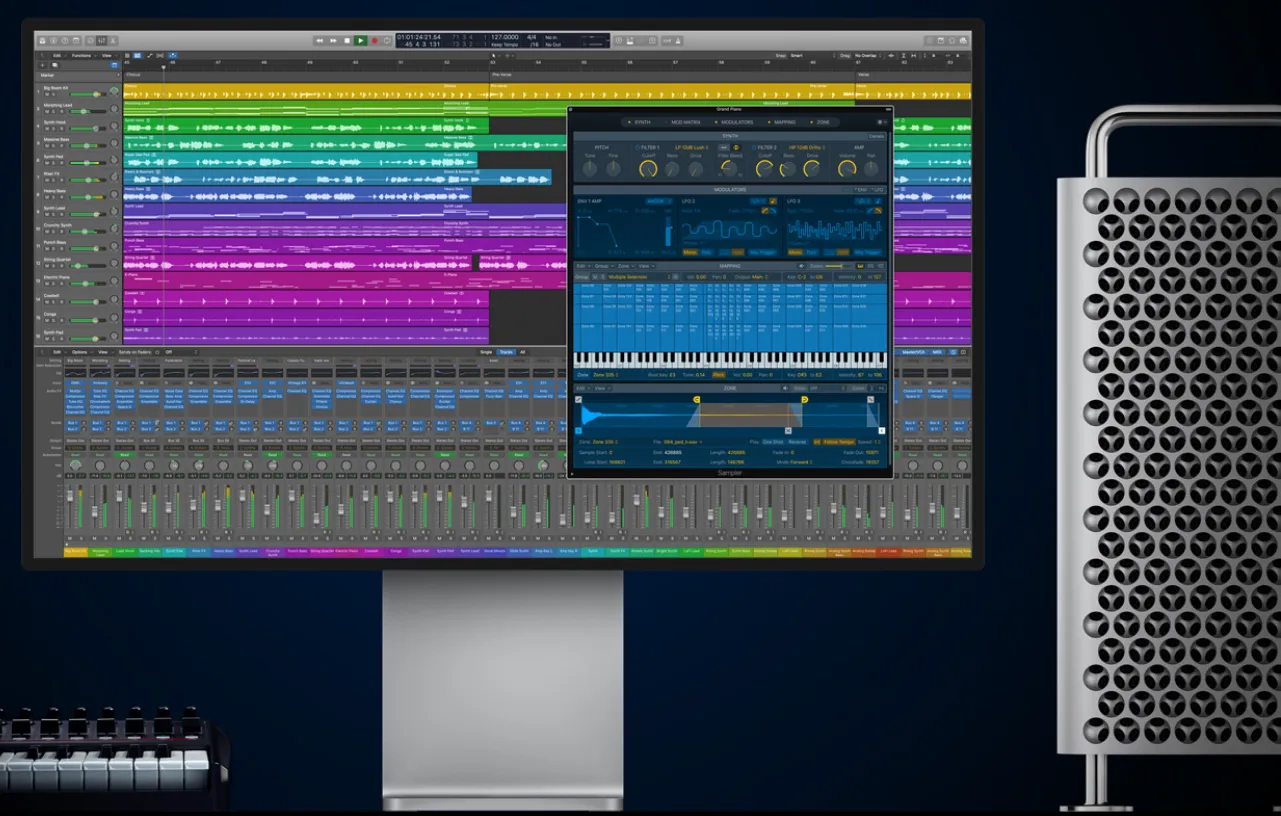The width and height of the screenshot is (1281, 816).
Task: Click the Fast Forward transport button
Action: point(333,40)
